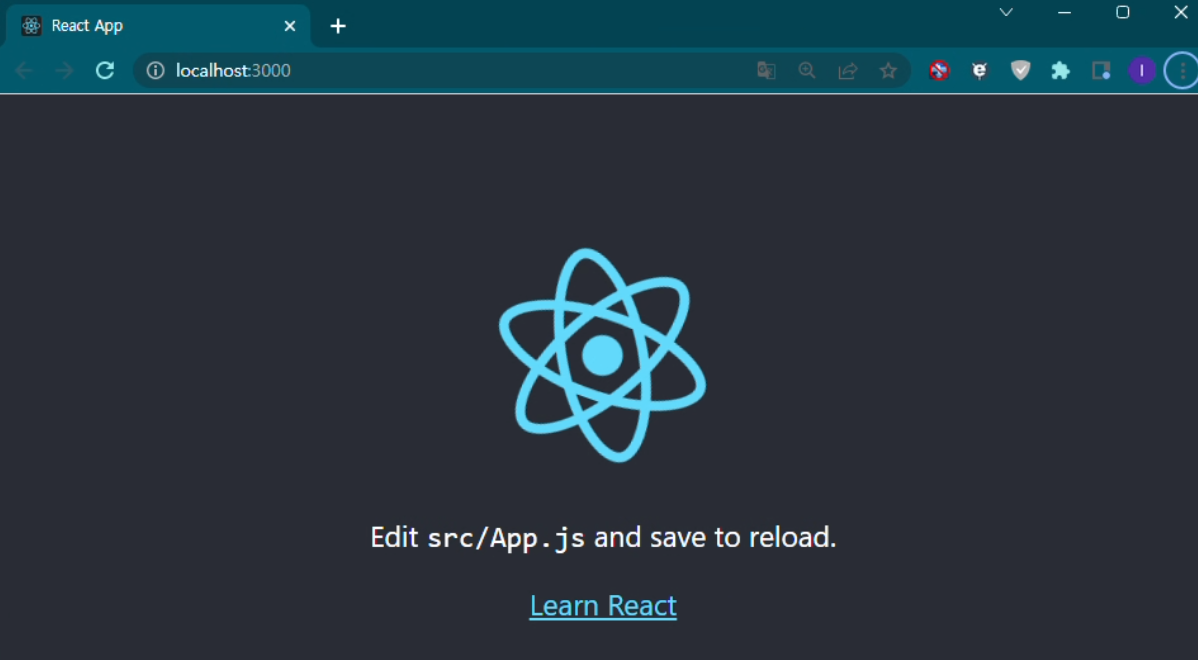Open the Google Translate page icon
This screenshot has height=660, width=1198.
766,70
